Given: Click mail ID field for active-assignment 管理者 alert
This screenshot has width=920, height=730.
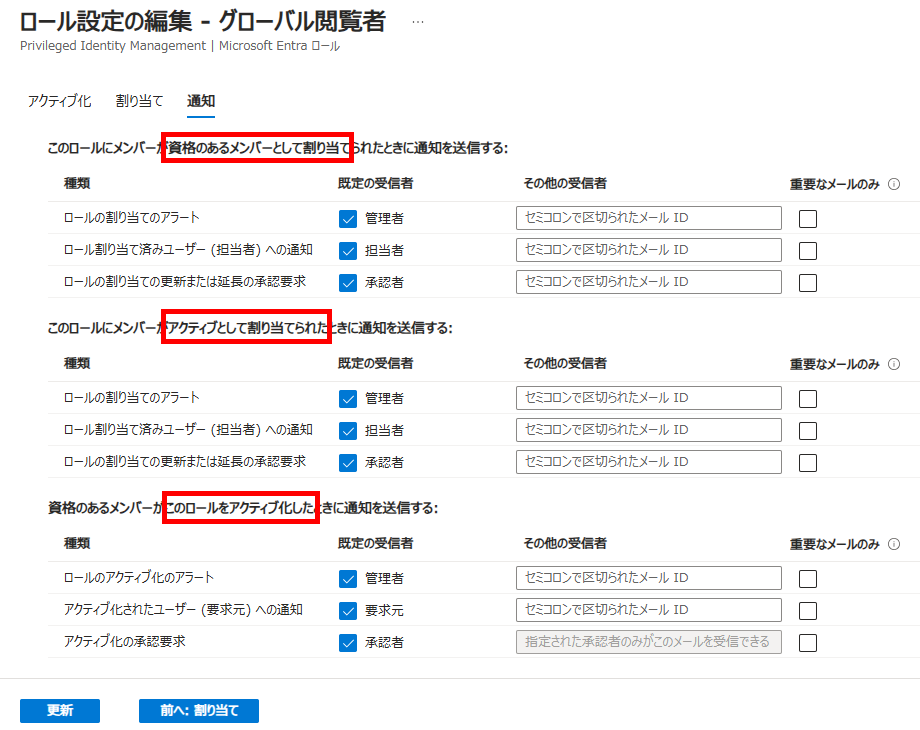Looking at the screenshot, I should (649, 398).
